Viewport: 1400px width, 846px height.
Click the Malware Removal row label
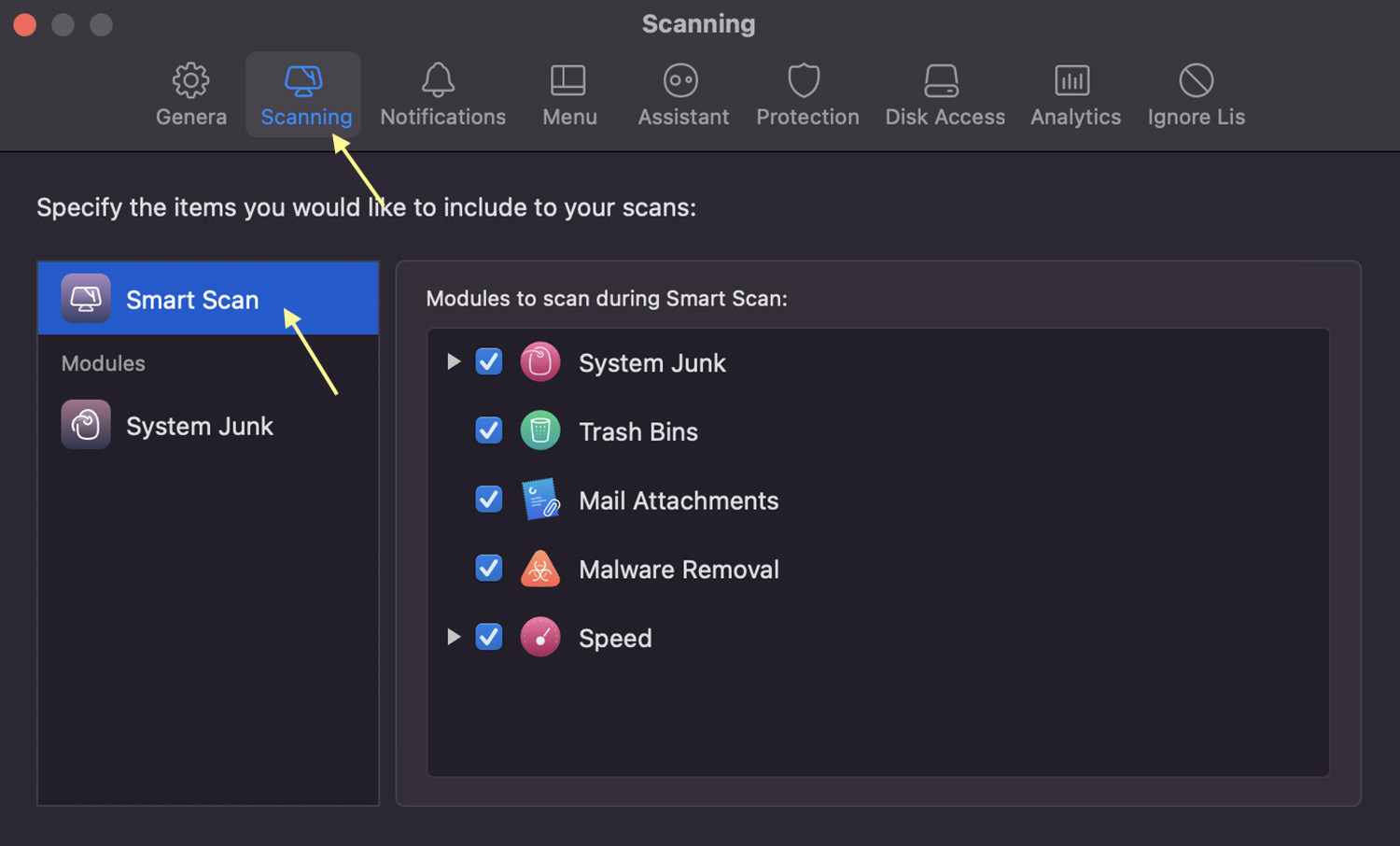pos(679,570)
